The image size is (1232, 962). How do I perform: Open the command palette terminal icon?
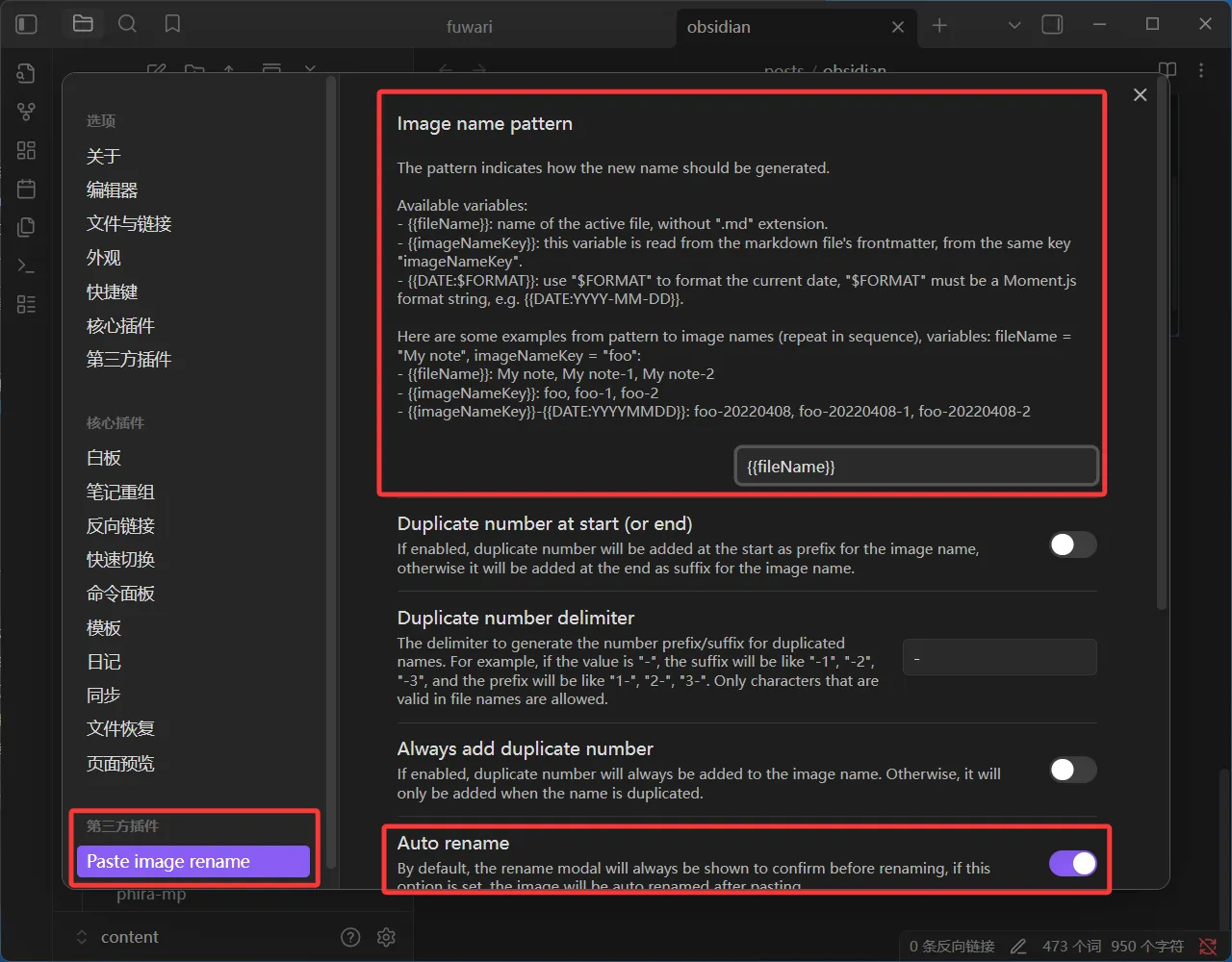(x=27, y=266)
